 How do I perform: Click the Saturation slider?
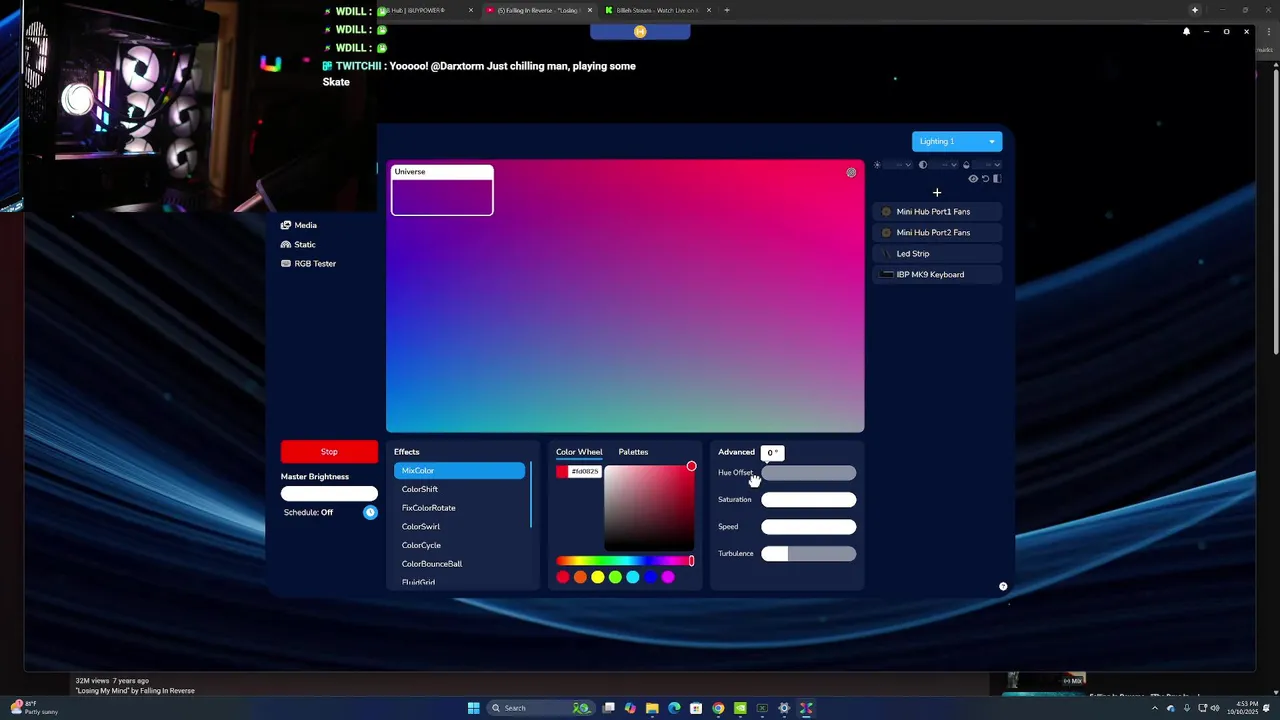pos(809,500)
